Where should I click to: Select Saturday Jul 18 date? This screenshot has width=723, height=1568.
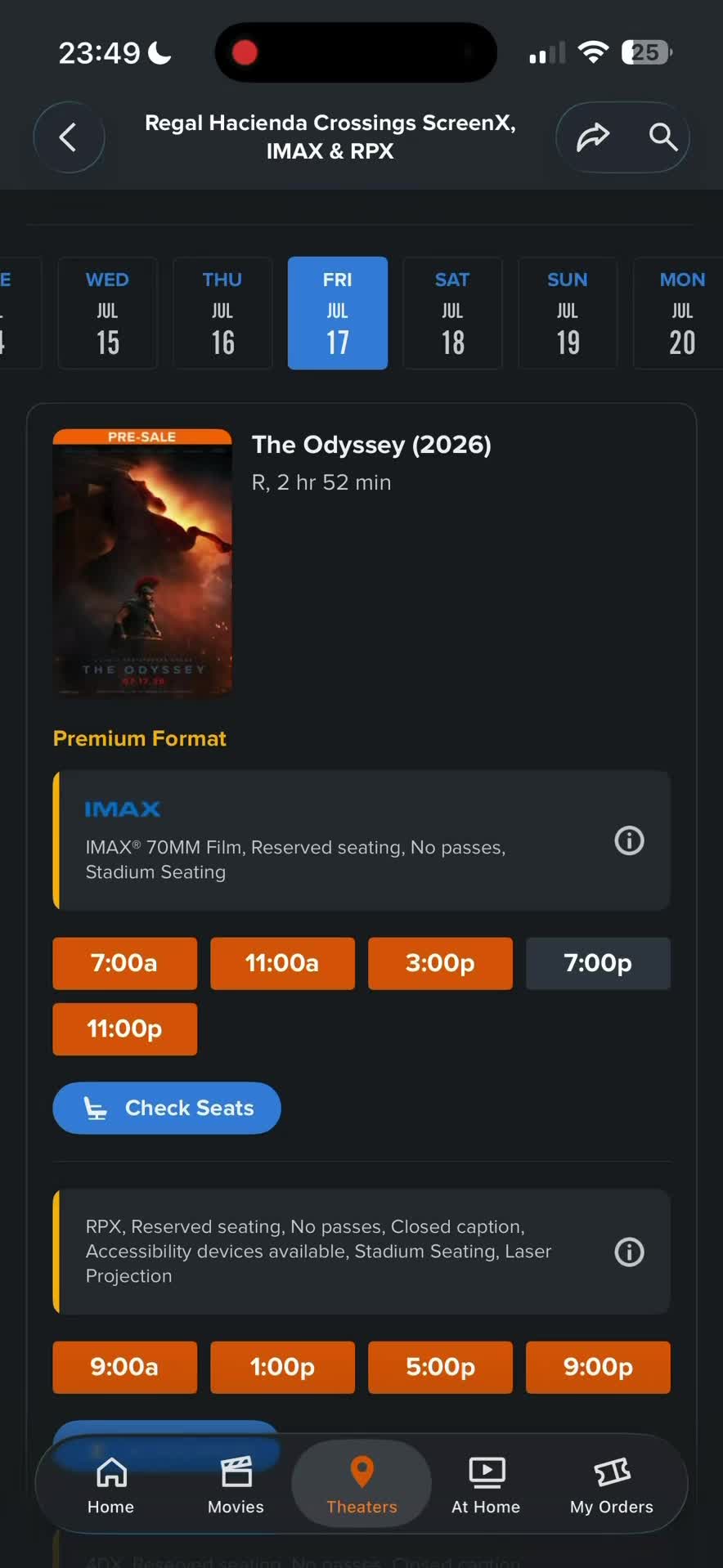coord(452,313)
